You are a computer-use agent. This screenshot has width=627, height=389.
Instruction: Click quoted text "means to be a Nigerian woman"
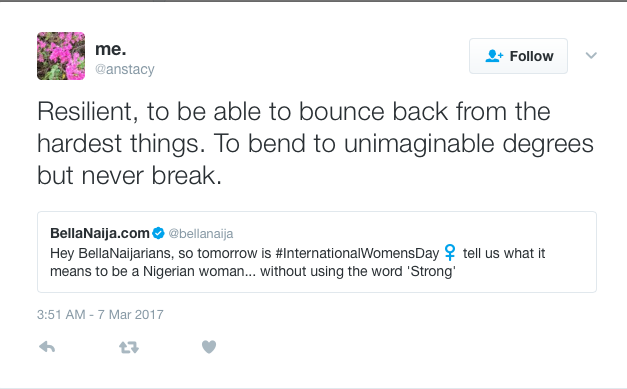coord(147,271)
